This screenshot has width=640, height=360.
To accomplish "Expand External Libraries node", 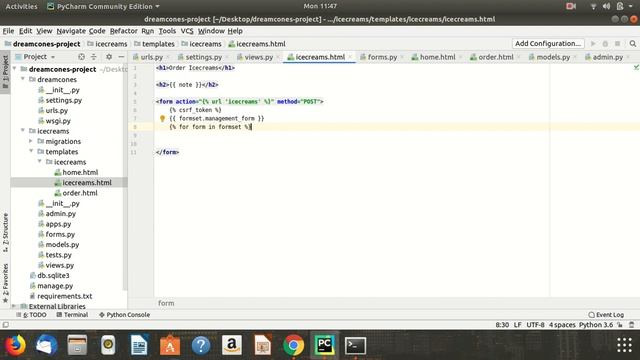I will pos(14,306).
